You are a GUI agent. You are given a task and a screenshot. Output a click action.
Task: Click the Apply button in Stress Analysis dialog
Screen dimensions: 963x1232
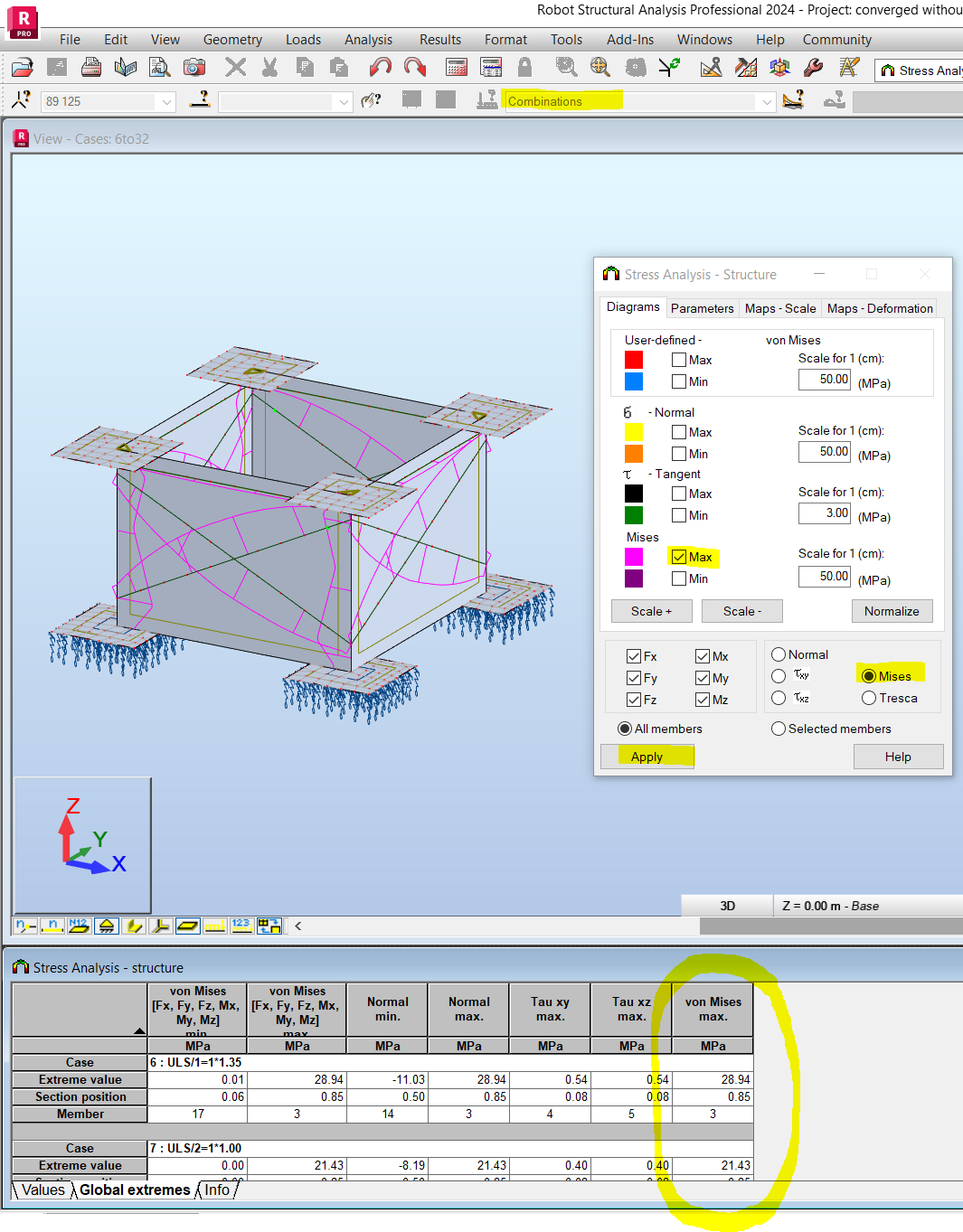647,757
